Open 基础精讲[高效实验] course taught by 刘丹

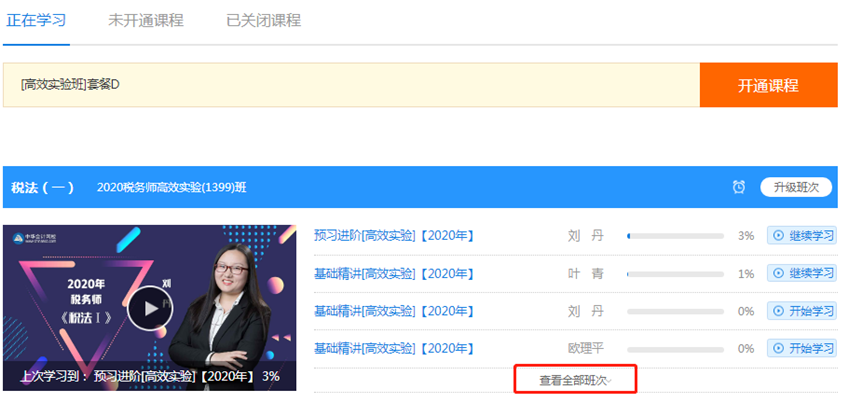pyautogui.click(x=394, y=311)
